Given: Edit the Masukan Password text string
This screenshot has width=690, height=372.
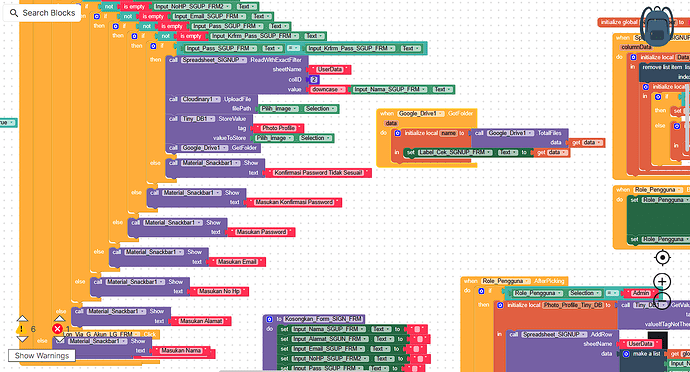Looking at the screenshot, I should tap(261, 232).
